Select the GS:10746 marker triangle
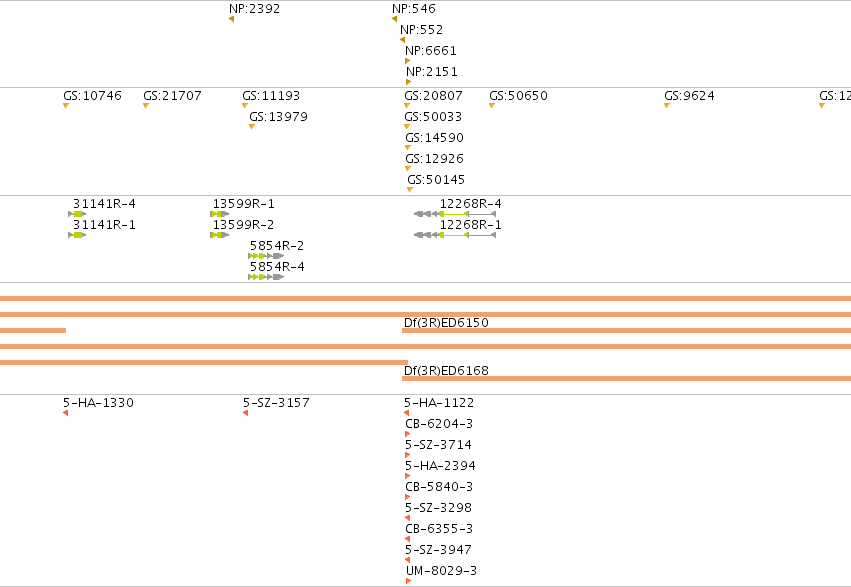 tap(66, 106)
